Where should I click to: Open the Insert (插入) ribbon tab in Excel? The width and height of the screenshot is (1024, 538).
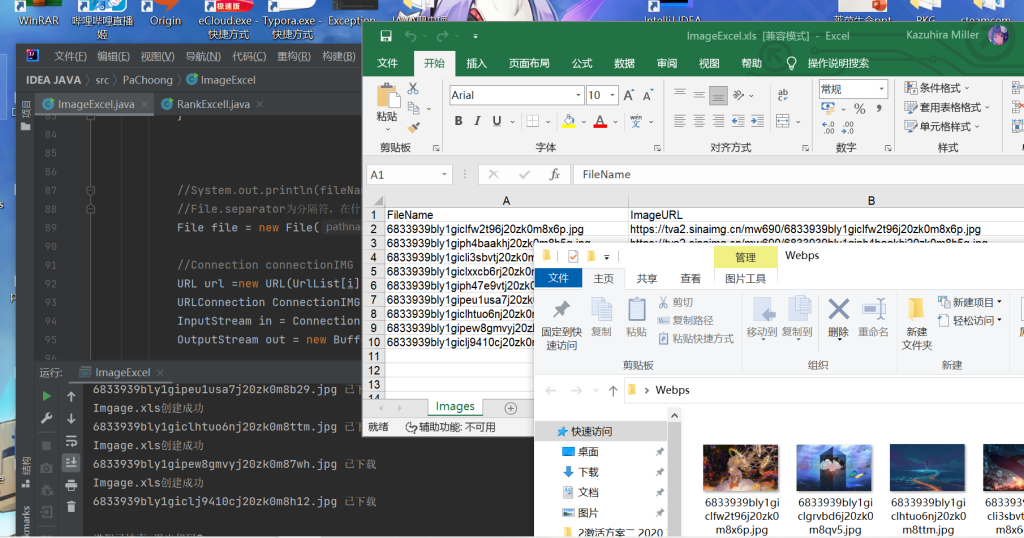click(x=477, y=63)
